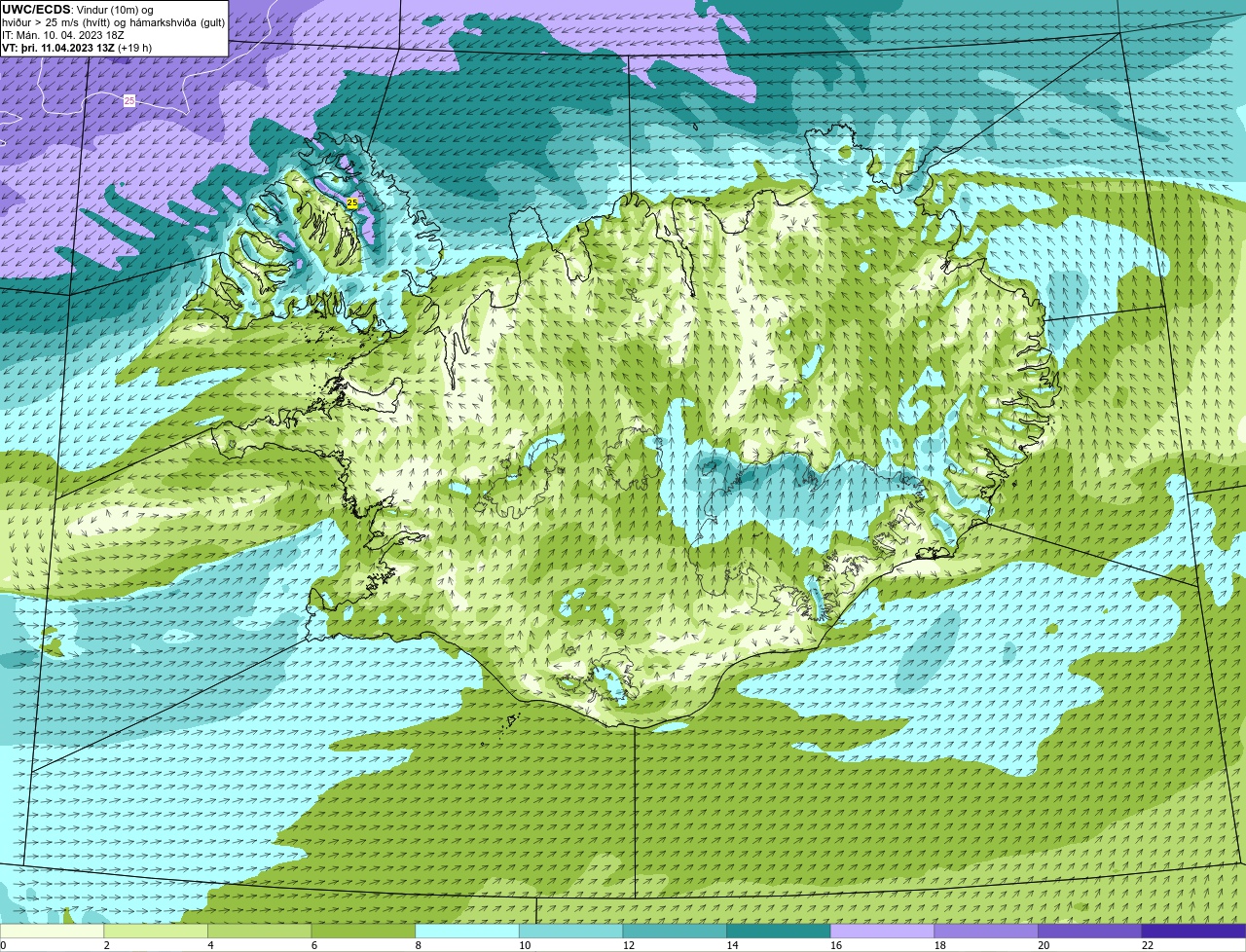Click the pale cyan 8–10 m/s legend swatch
This screenshot has height=952, width=1246.
[x=467, y=932]
